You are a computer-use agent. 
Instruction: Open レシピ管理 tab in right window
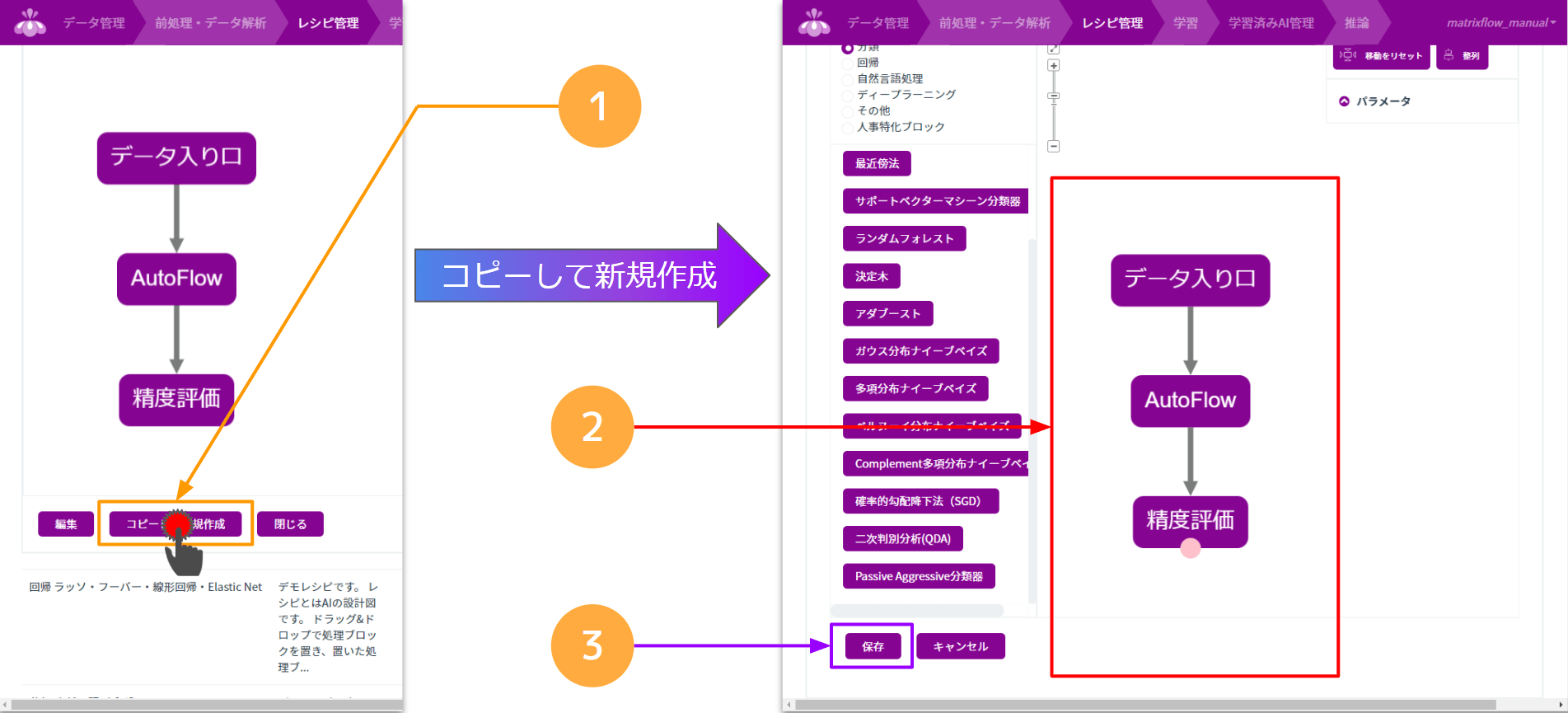tap(1112, 23)
